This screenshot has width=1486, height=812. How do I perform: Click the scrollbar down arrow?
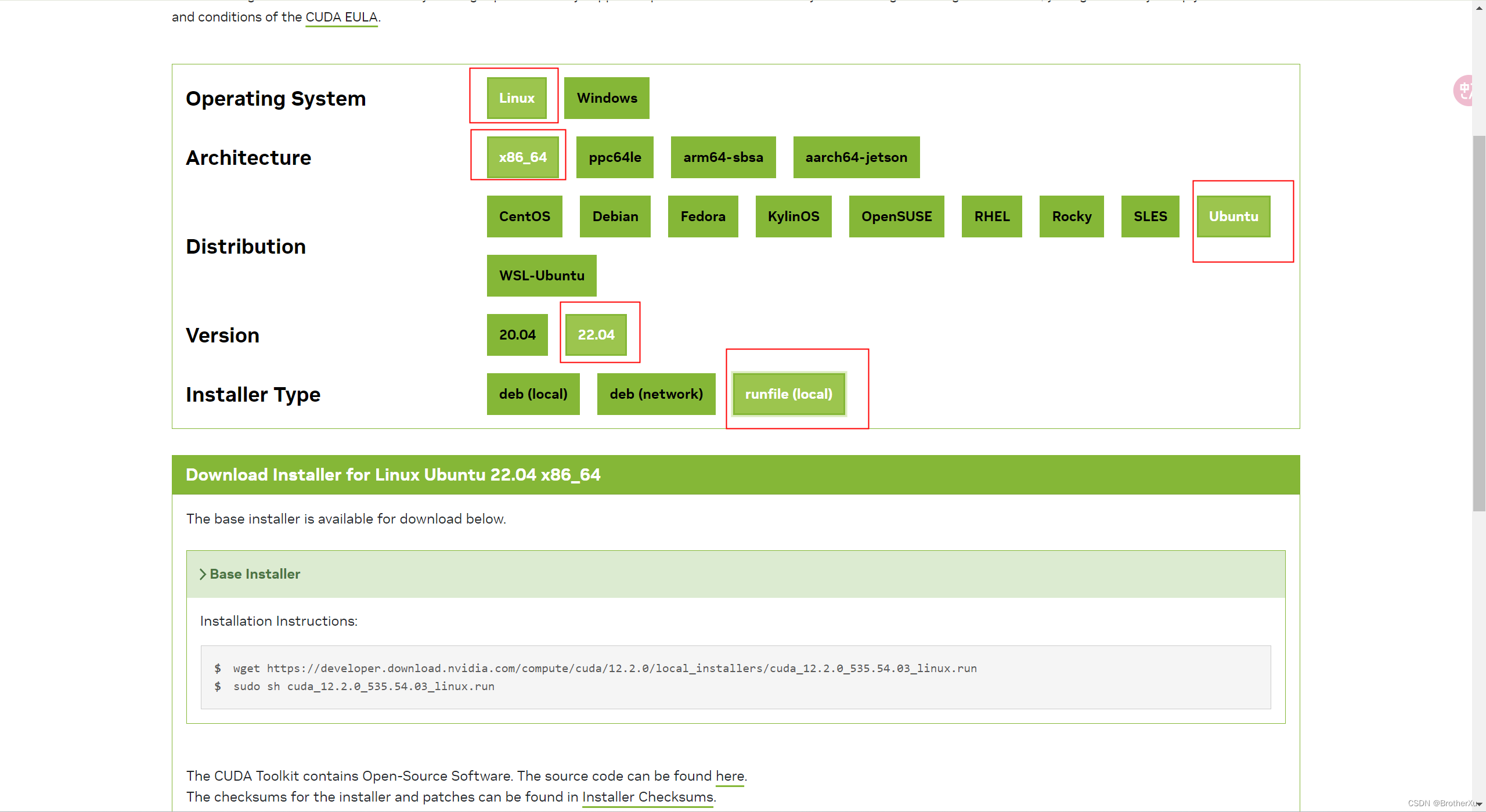[1478, 804]
